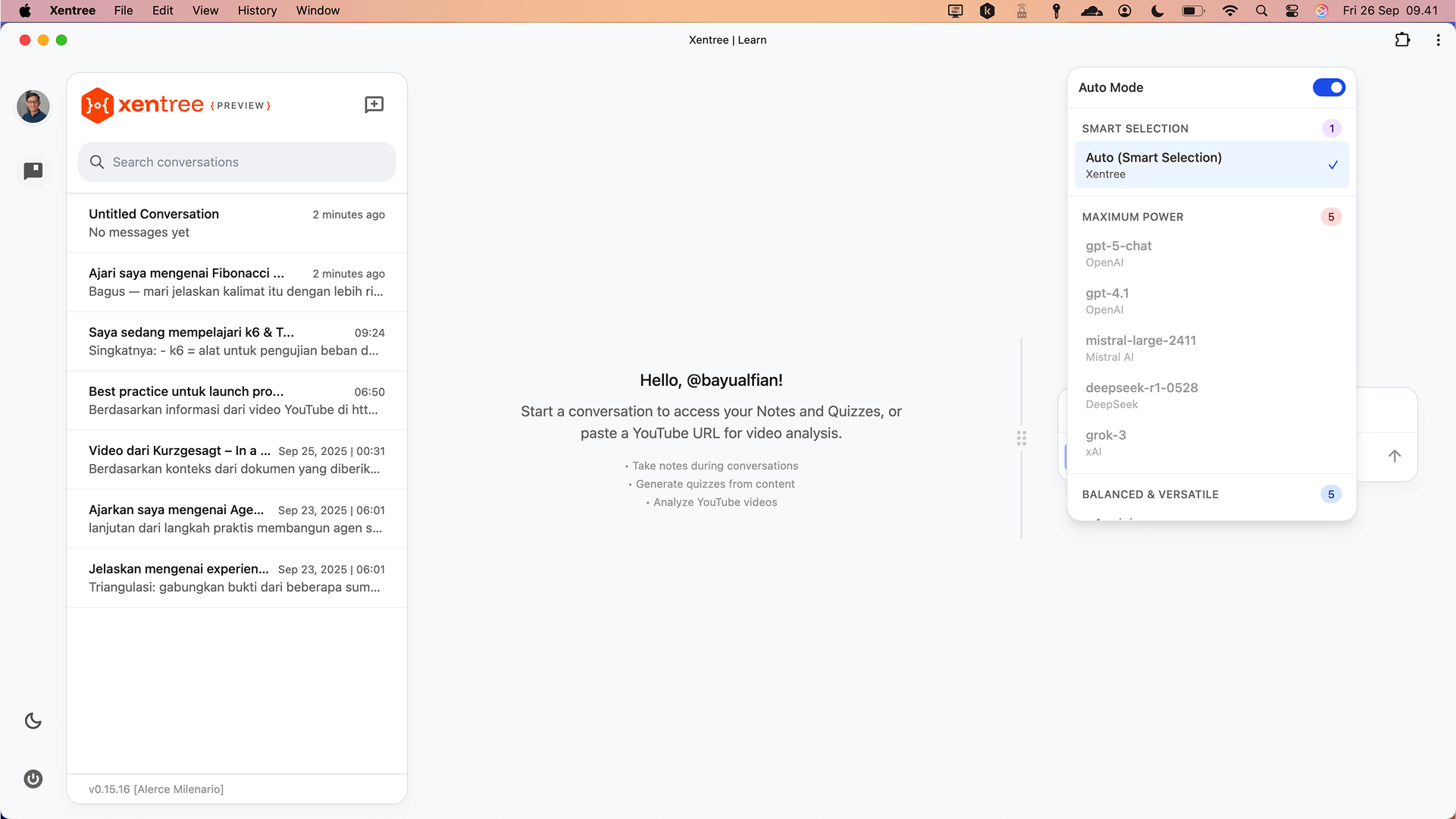
Task: Open the three-dot more menu
Action: pos(1438,40)
